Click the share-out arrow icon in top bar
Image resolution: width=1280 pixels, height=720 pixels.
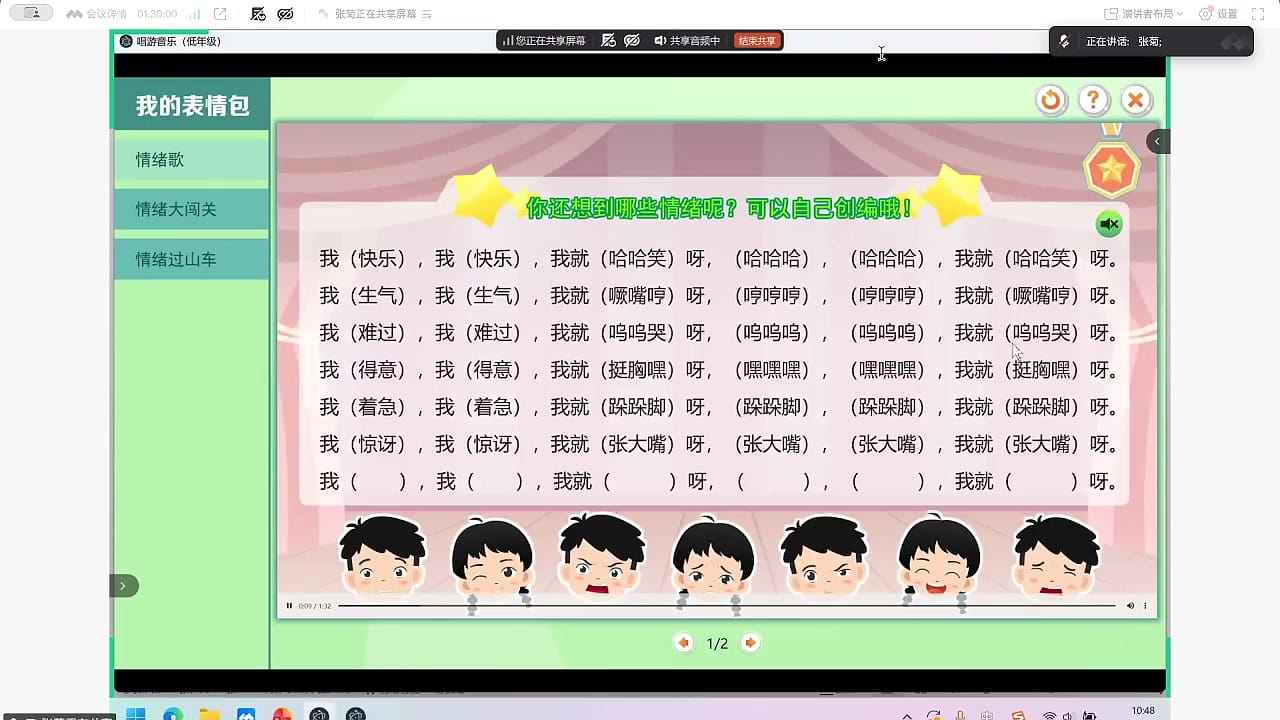point(220,14)
